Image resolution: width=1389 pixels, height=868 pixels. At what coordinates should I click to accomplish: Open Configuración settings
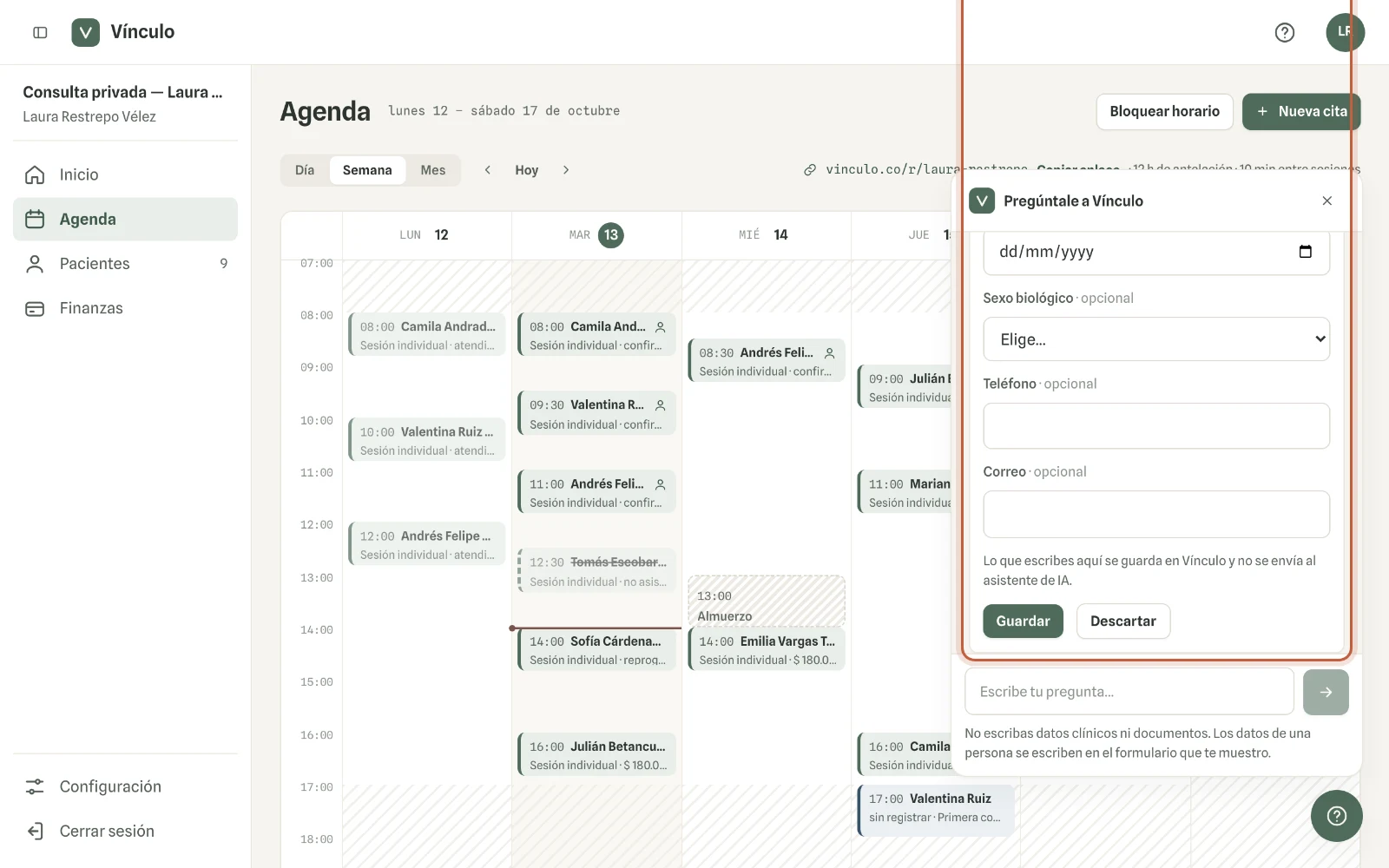click(x=125, y=786)
